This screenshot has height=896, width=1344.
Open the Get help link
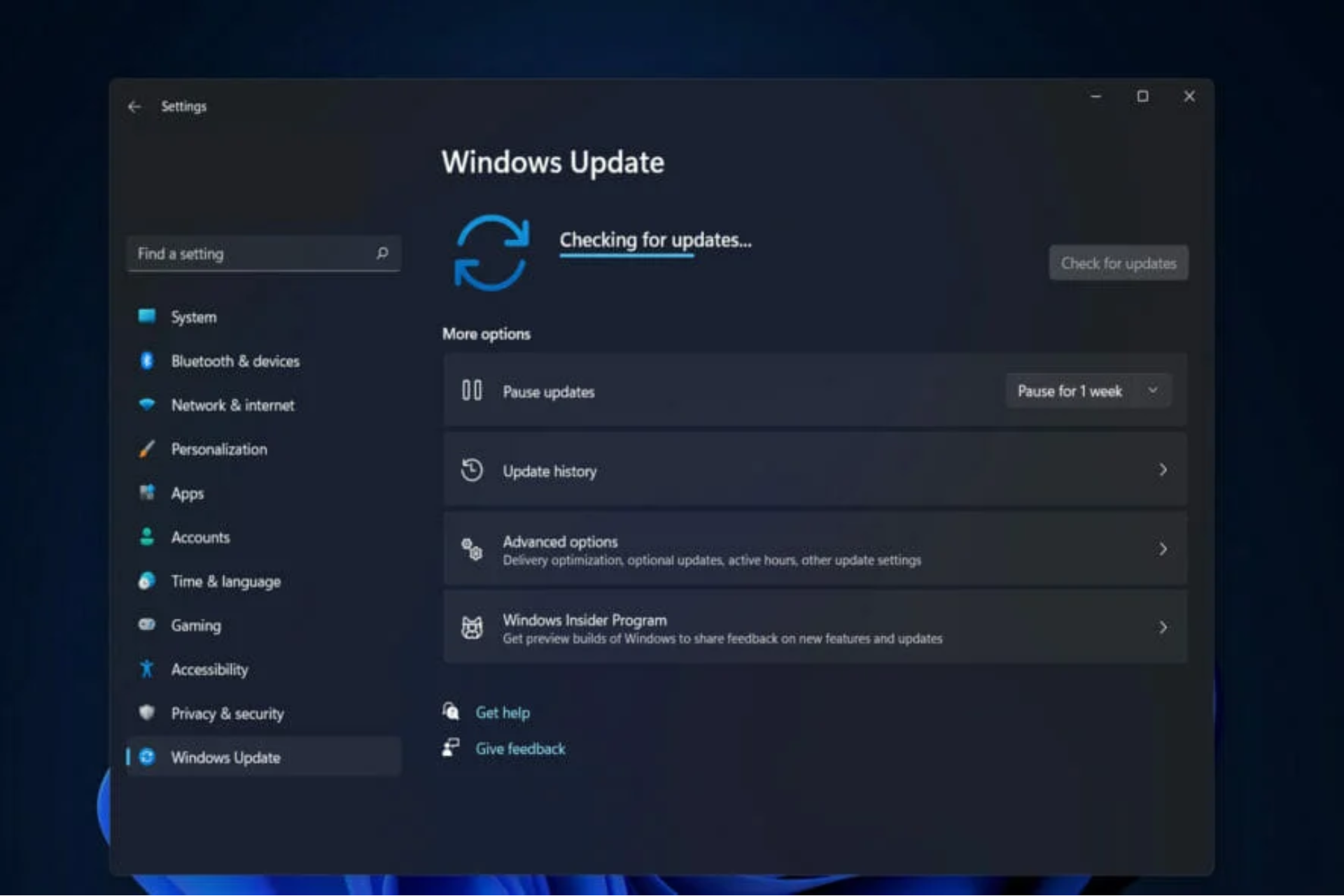503,713
